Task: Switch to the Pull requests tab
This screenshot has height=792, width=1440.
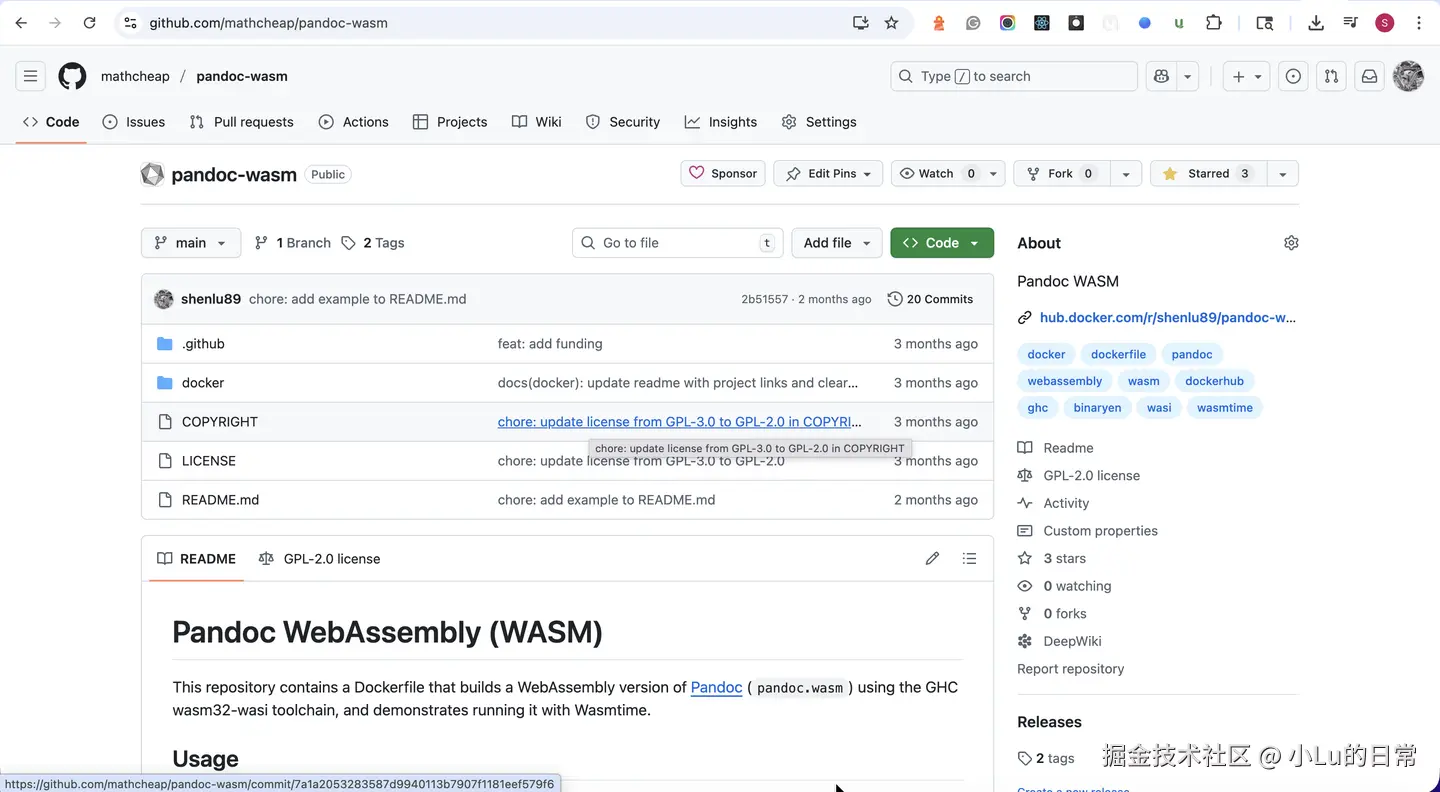Action: click(242, 122)
